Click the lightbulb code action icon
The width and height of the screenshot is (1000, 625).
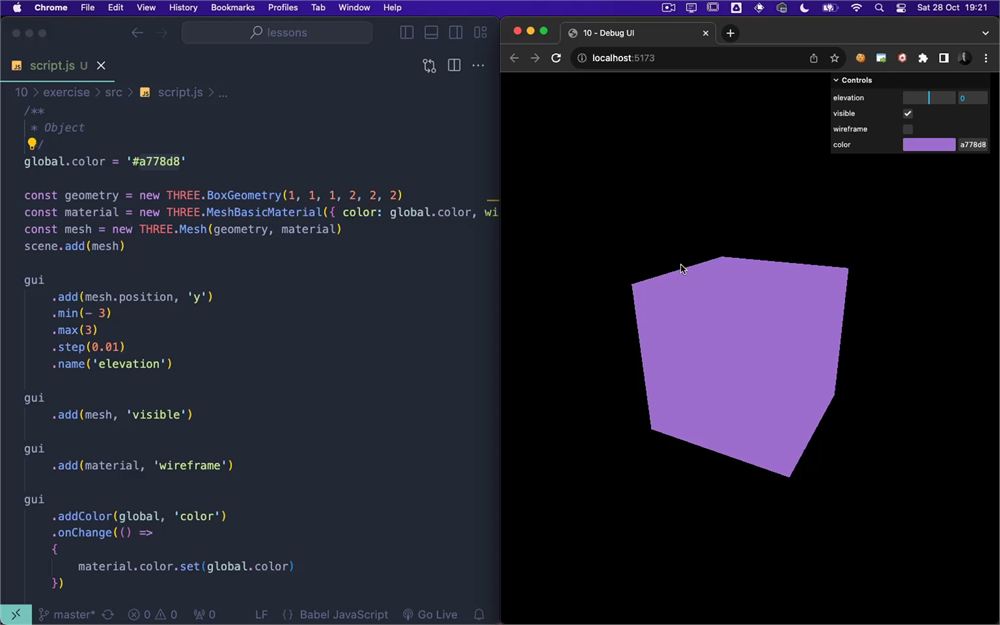coord(31,144)
